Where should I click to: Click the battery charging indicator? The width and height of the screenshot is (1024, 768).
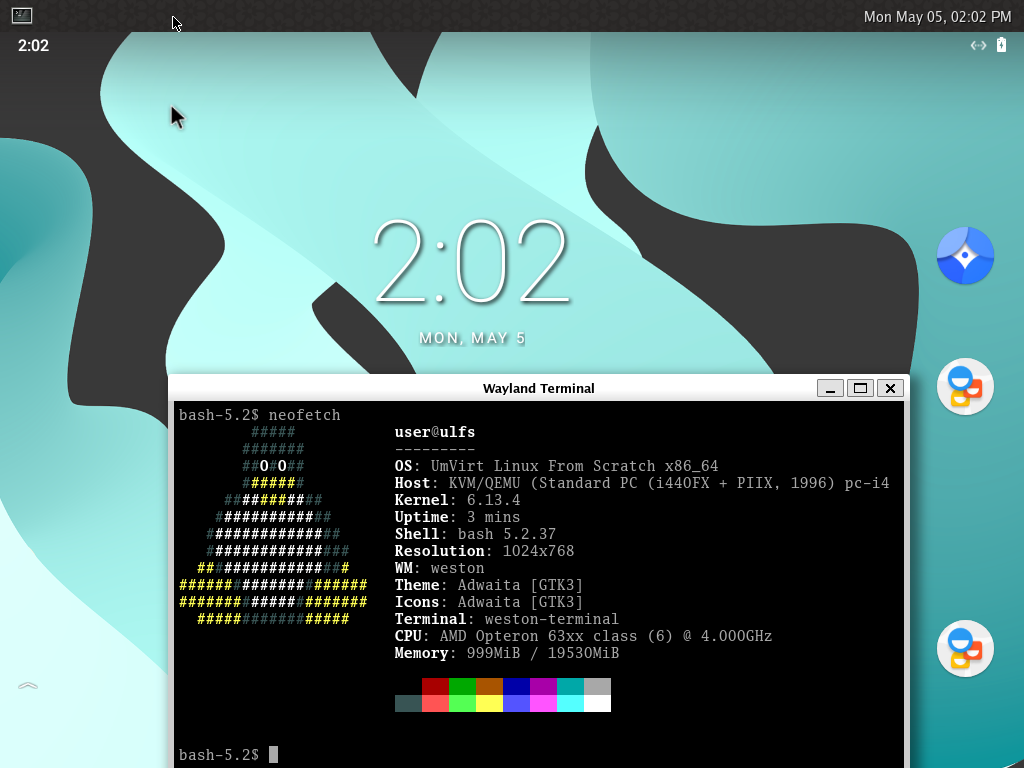pyautogui.click(x=1000, y=45)
